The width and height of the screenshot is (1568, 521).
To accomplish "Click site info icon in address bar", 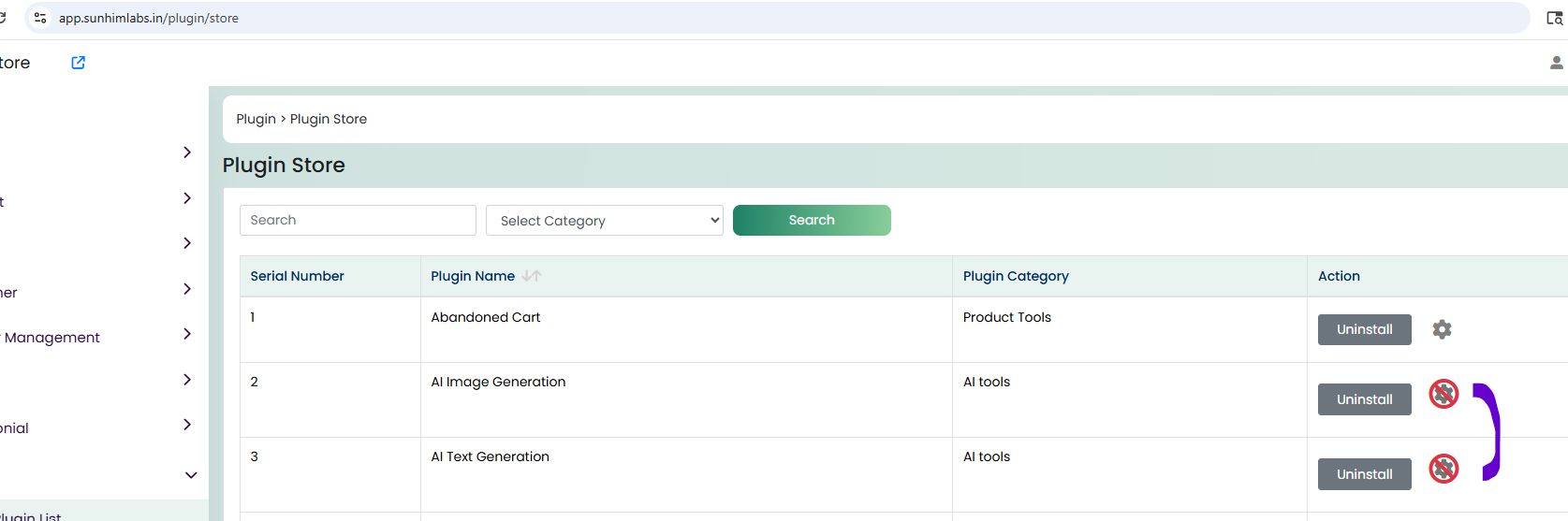I will [40, 18].
